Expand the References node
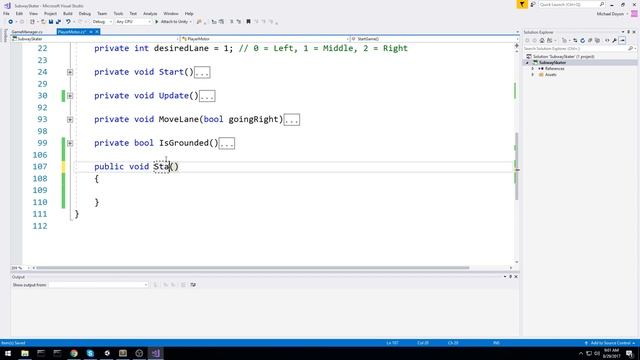The width and height of the screenshot is (640, 360). pyautogui.click(x=532, y=69)
